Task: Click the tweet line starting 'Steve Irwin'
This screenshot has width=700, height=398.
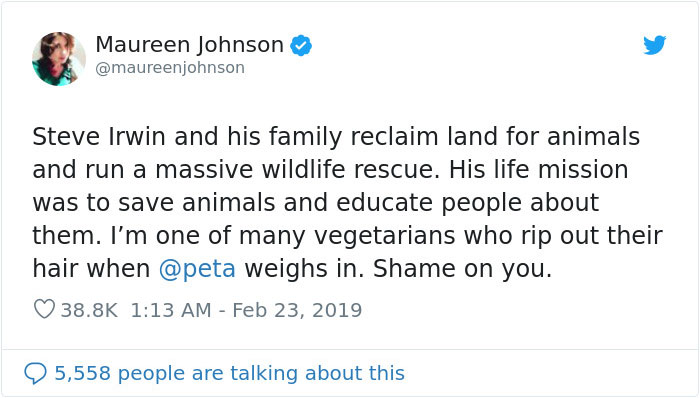Action: [x=336, y=136]
